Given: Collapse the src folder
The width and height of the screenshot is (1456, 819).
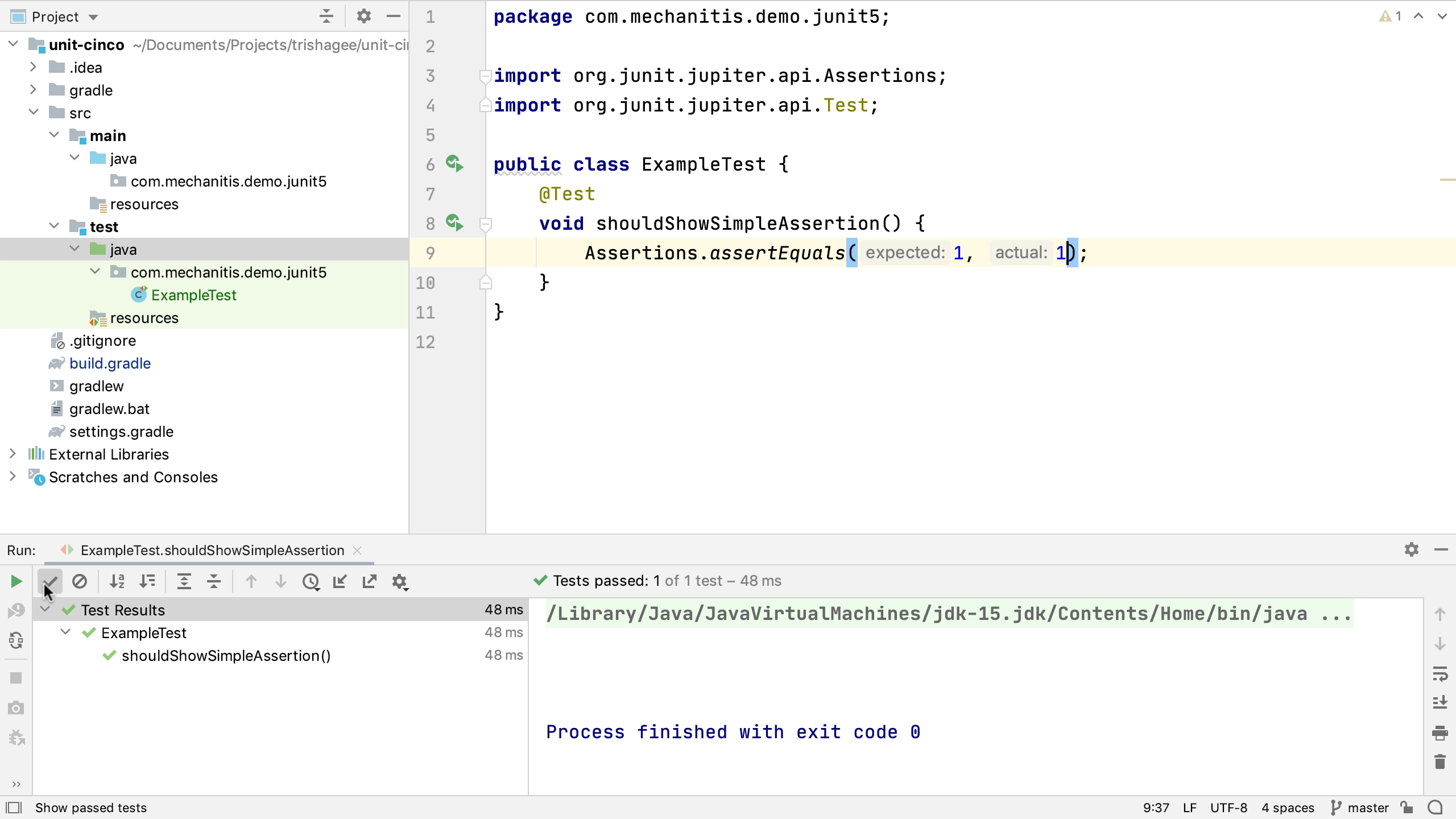Looking at the screenshot, I should point(34,112).
